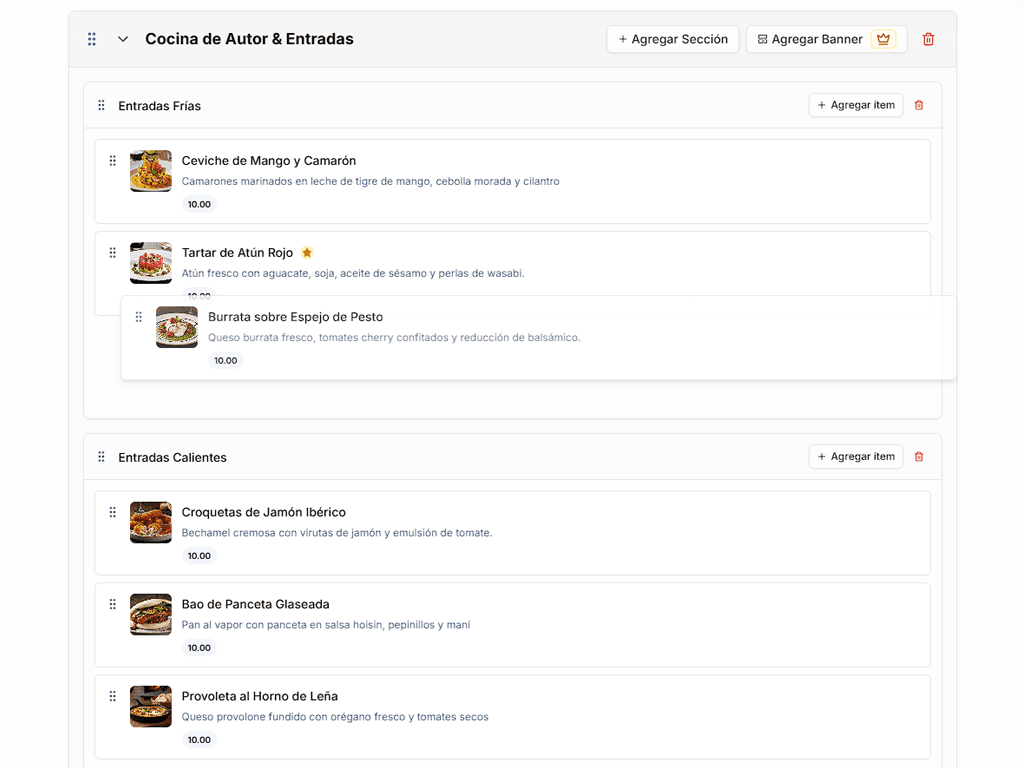
Task: Add an item to Entradas Calientes
Action: tap(855, 457)
